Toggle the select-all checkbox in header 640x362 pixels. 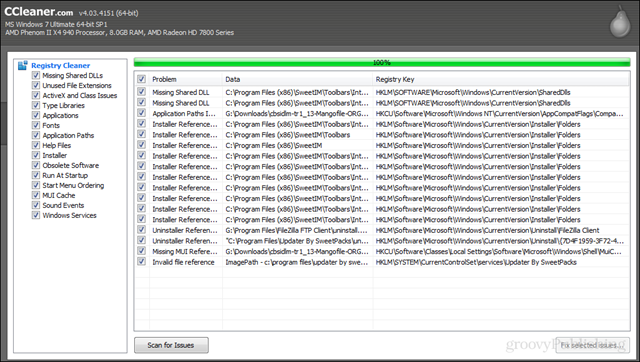142,79
